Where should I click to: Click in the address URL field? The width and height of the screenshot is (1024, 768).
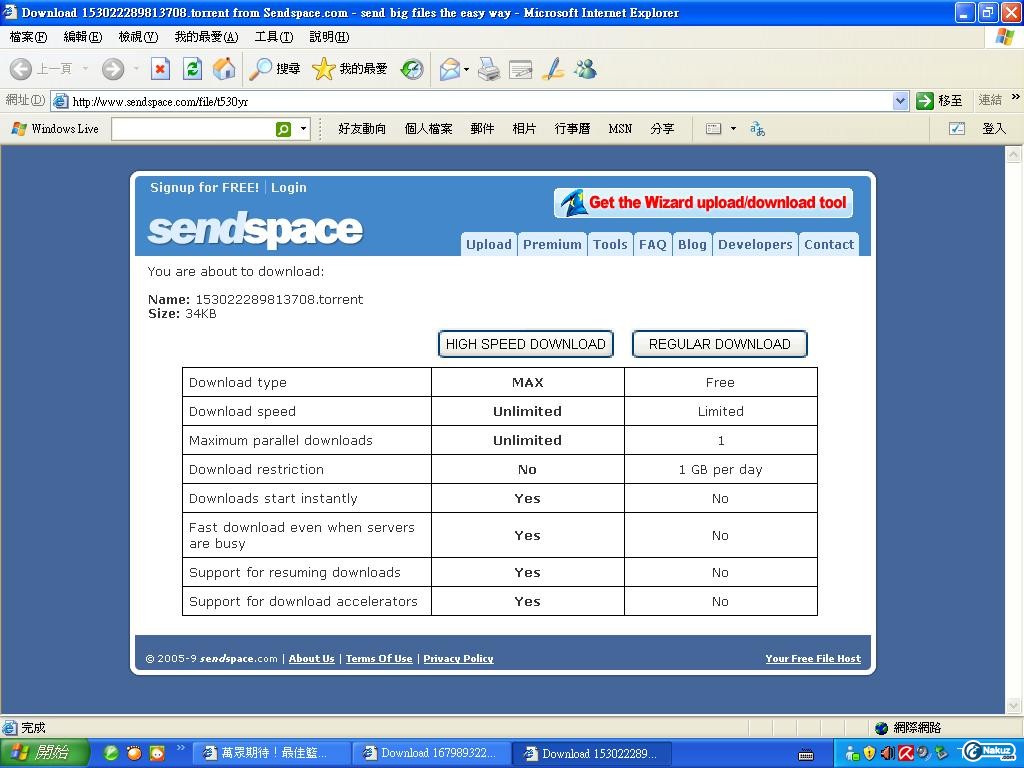tap(480, 101)
